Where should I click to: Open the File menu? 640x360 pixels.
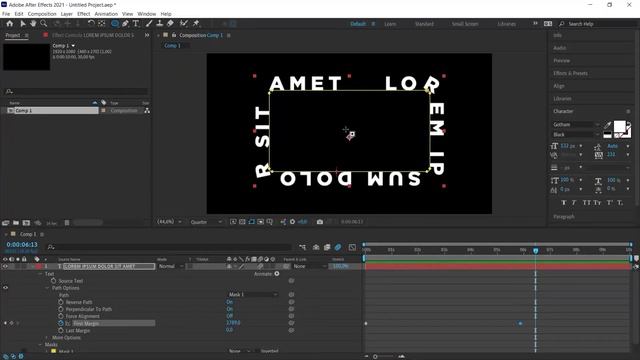tap(6, 14)
